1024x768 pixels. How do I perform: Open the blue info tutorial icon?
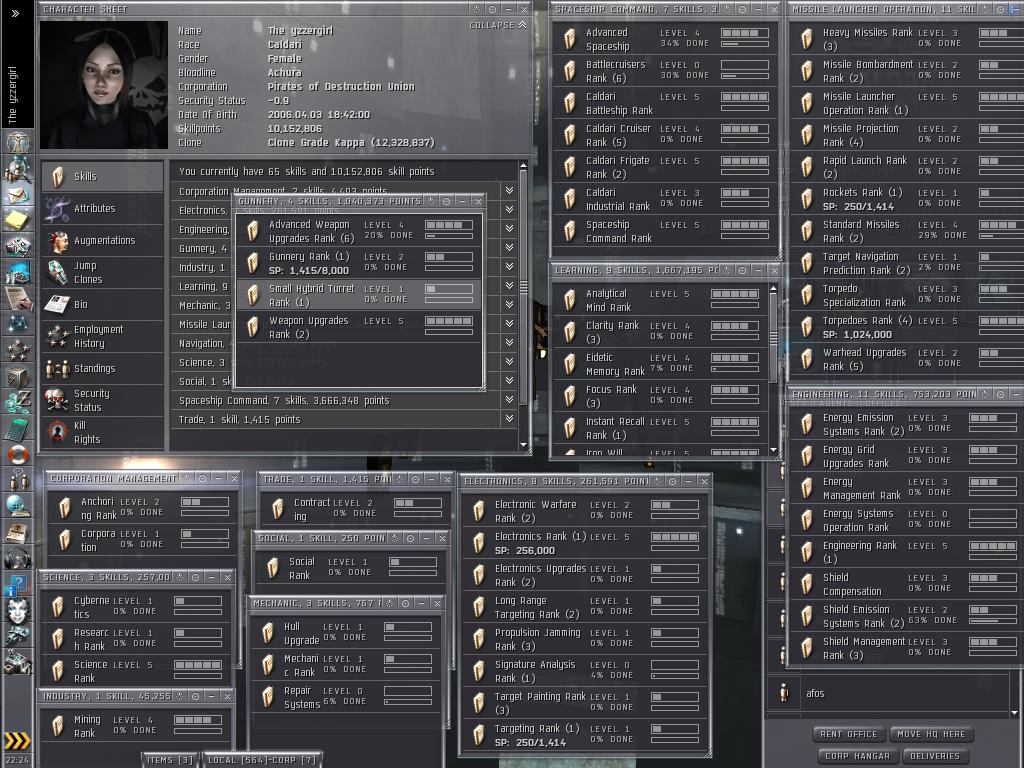(x=18, y=584)
